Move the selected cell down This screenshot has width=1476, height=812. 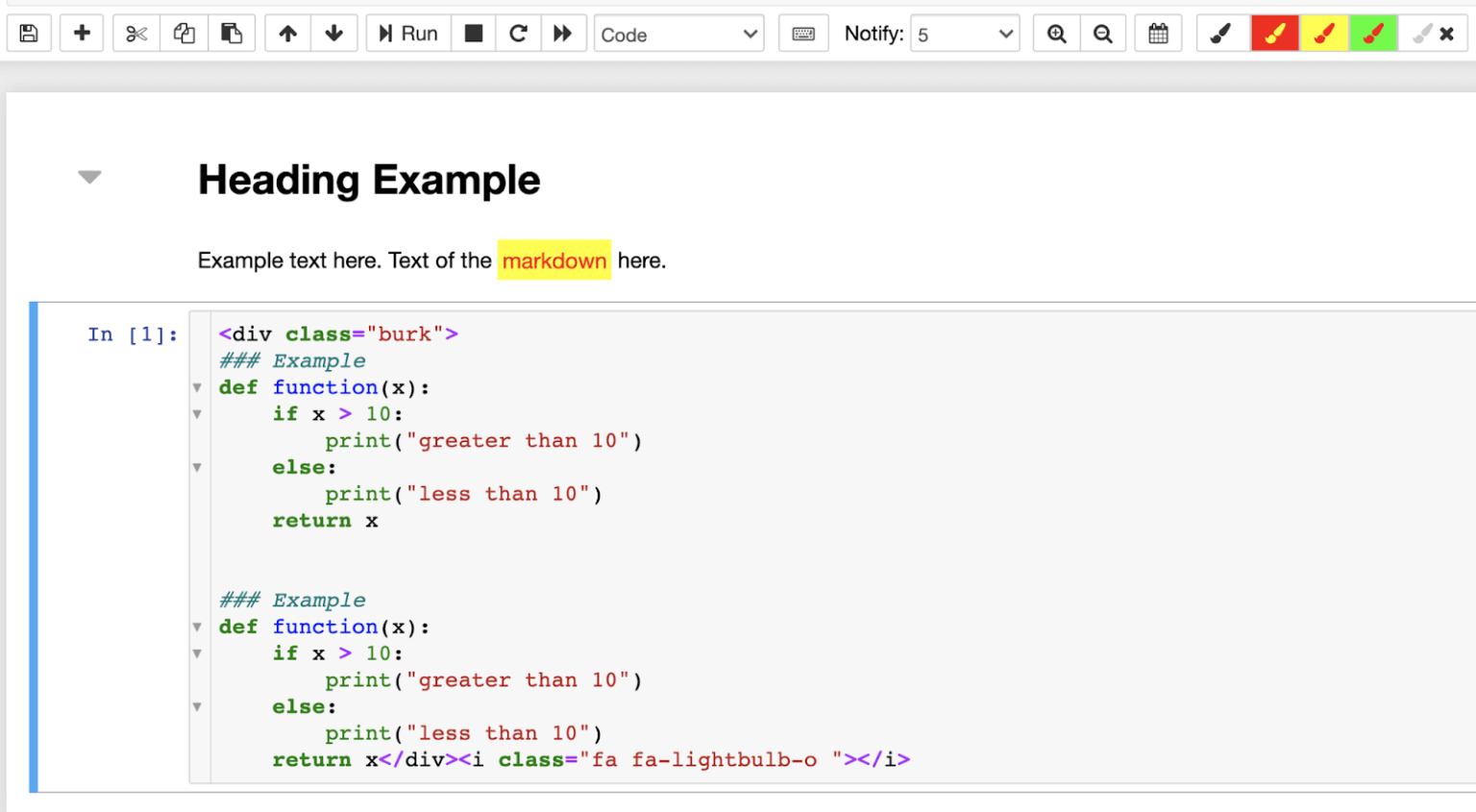pyautogui.click(x=333, y=33)
